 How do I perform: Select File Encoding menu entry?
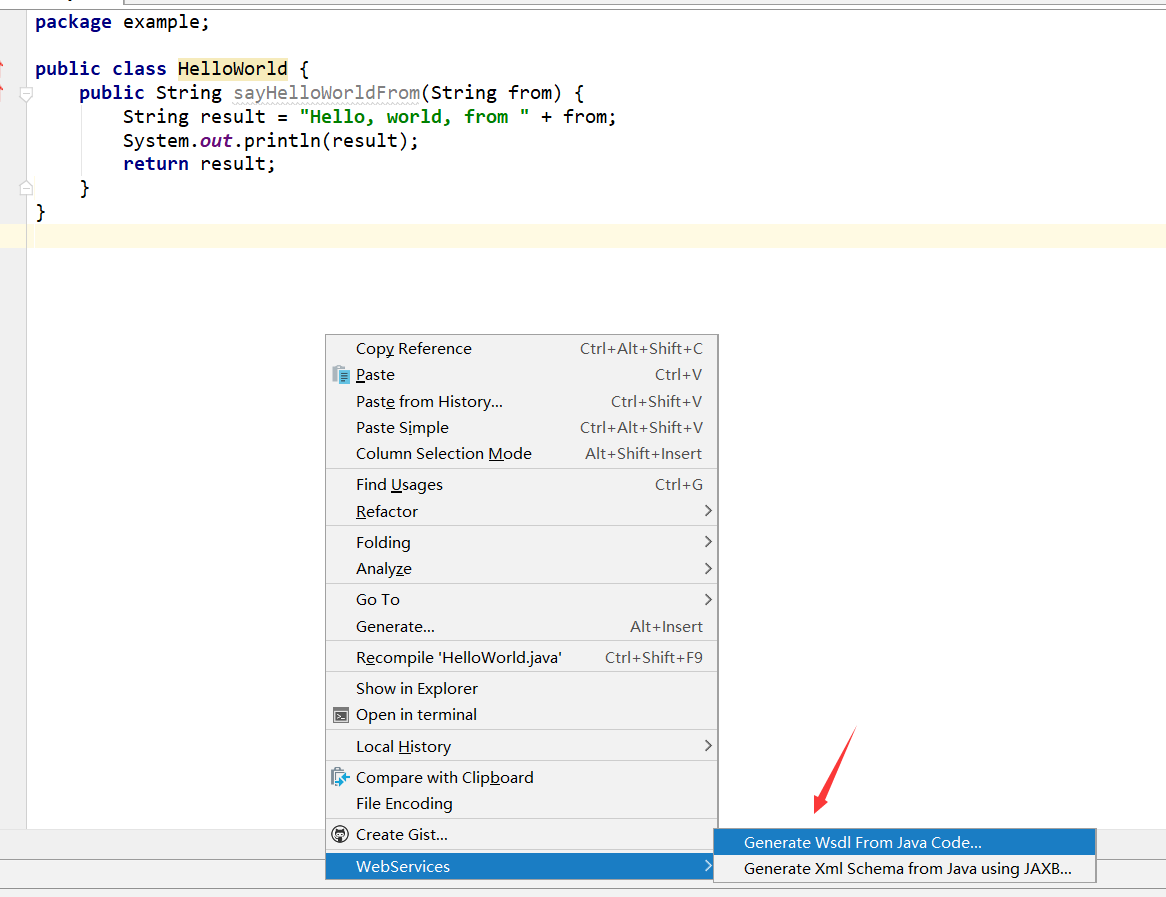521,804
